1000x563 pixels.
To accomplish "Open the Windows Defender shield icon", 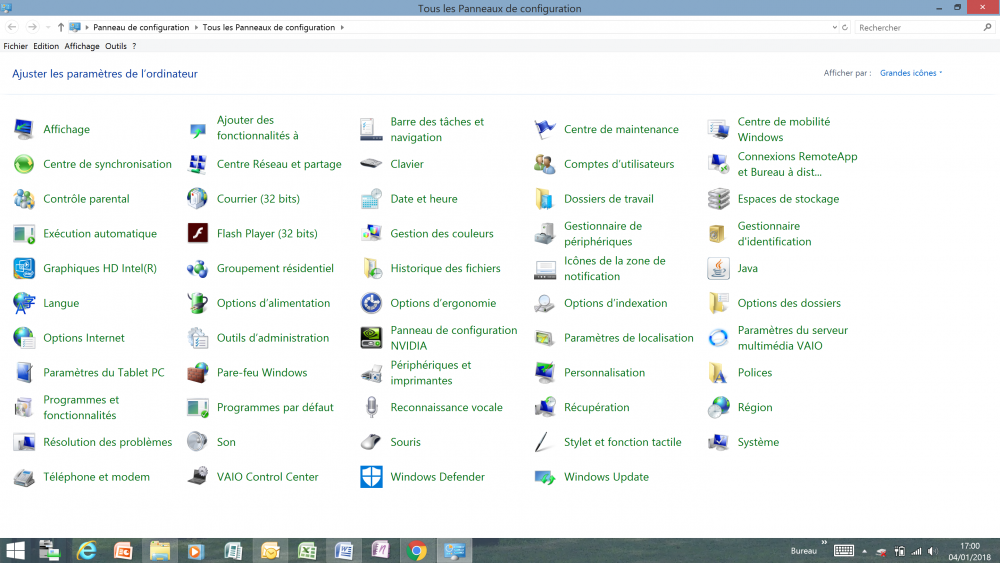I will point(371,477).
